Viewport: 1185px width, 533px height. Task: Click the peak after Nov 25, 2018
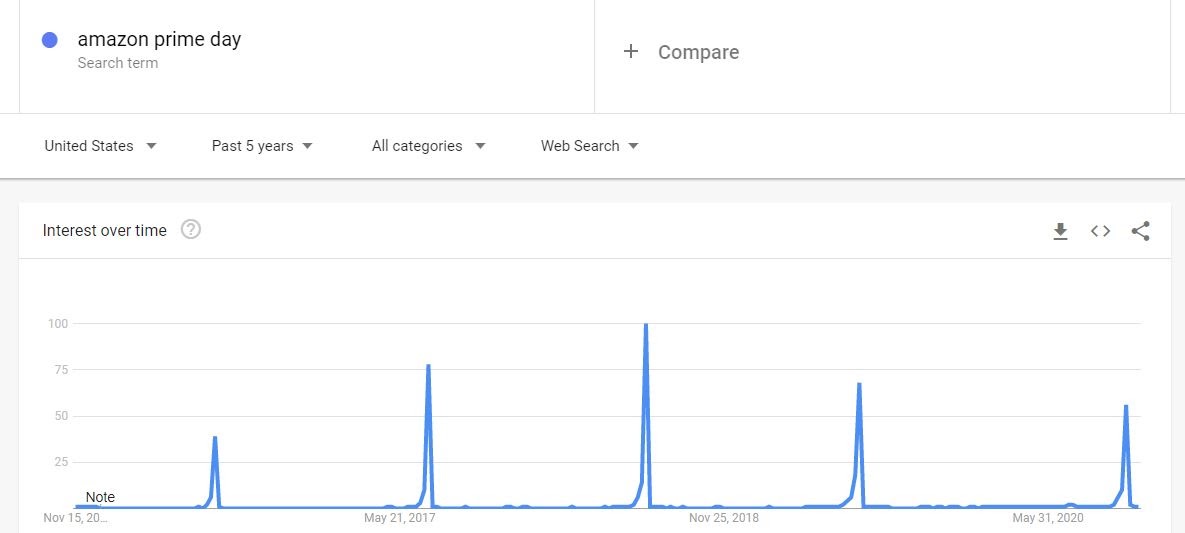tap(859, 384)
